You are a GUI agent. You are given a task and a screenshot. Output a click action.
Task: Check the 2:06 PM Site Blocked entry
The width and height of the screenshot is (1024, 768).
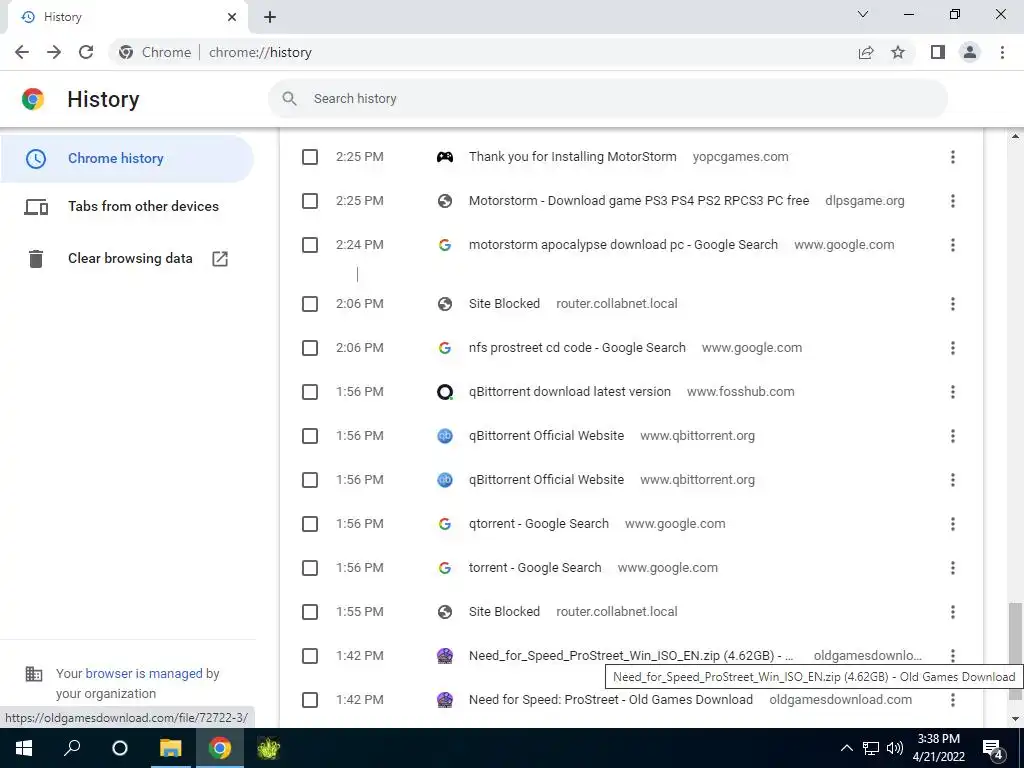click(310, 304)
